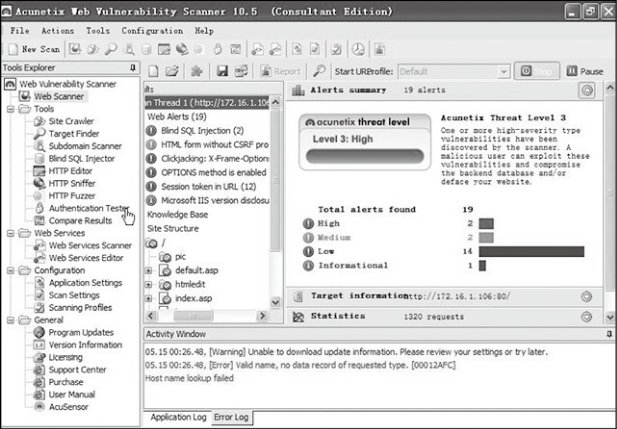This screenshot has width=617, height=429.
Task: Open HTTP Sniffer globe icon in top toolbar
Action: [182, 49]
